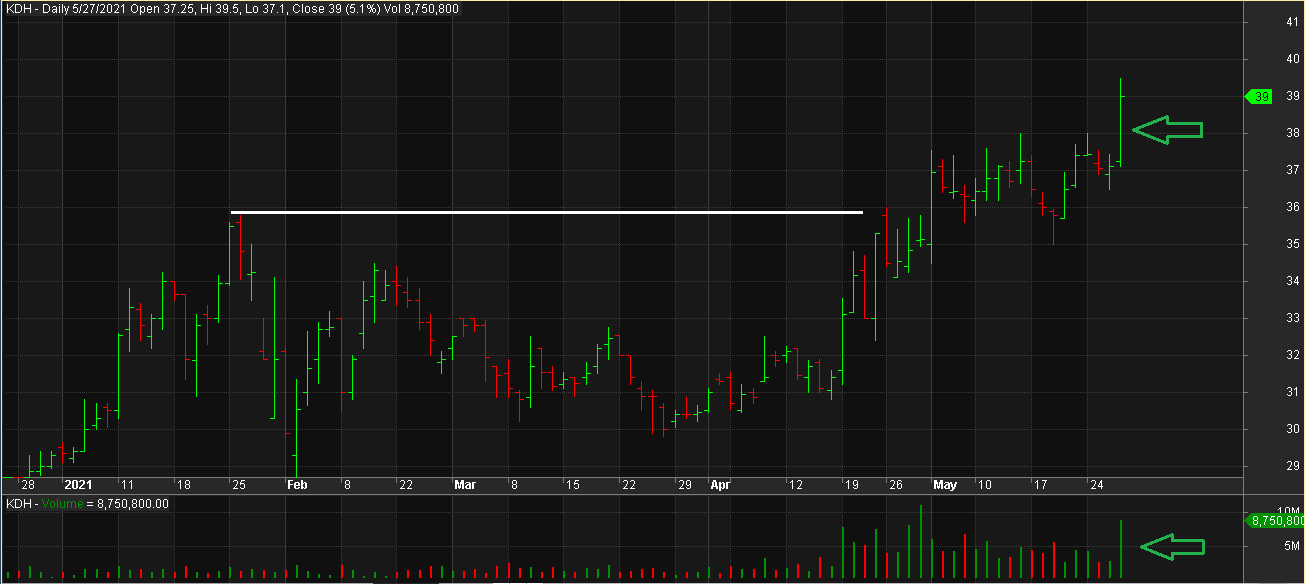The image size is (1305, 584).
Task: Click the 18 date label in January
Action: point(182,485)
